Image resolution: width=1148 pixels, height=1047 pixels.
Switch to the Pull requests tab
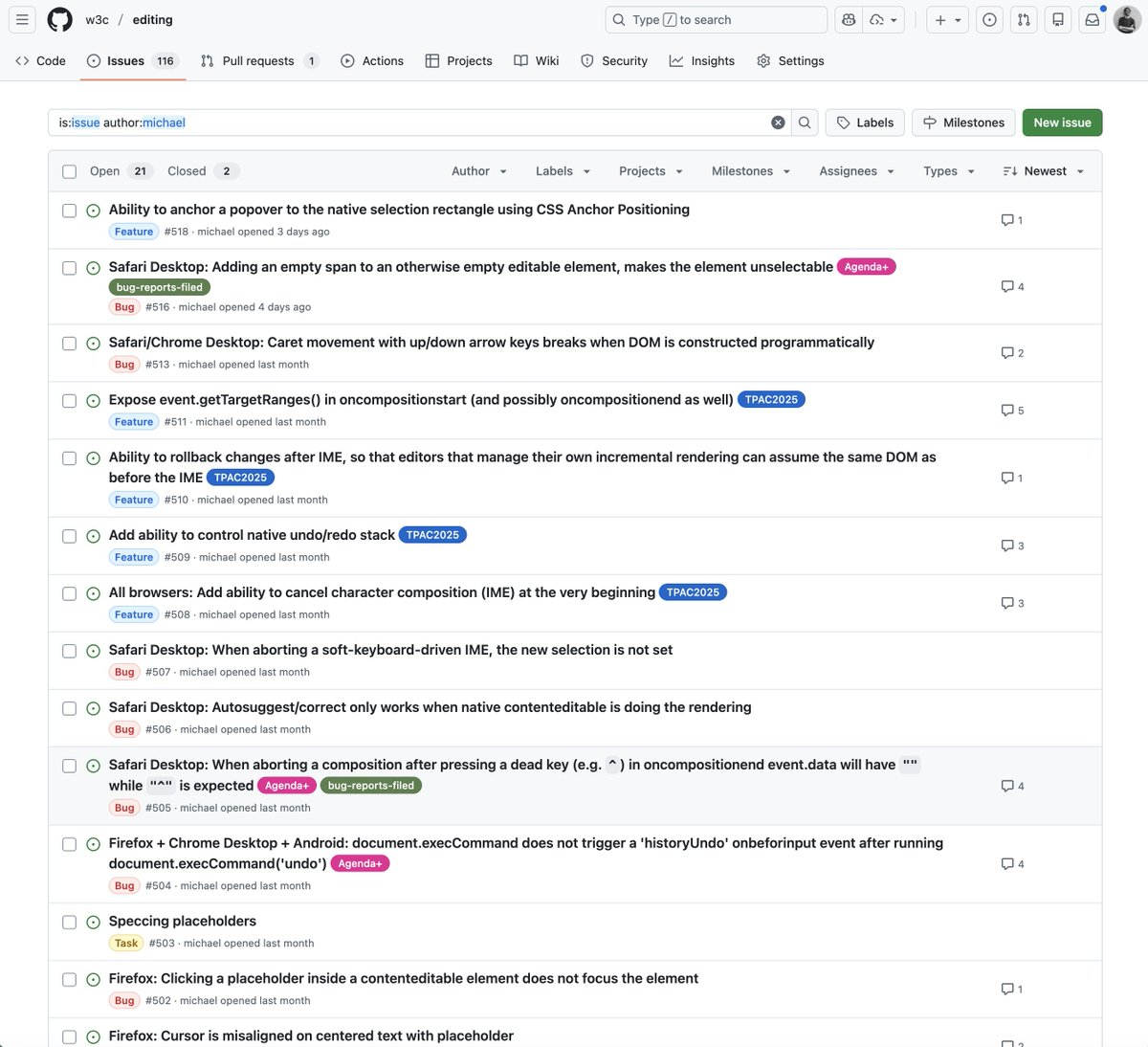pos(257,60)
